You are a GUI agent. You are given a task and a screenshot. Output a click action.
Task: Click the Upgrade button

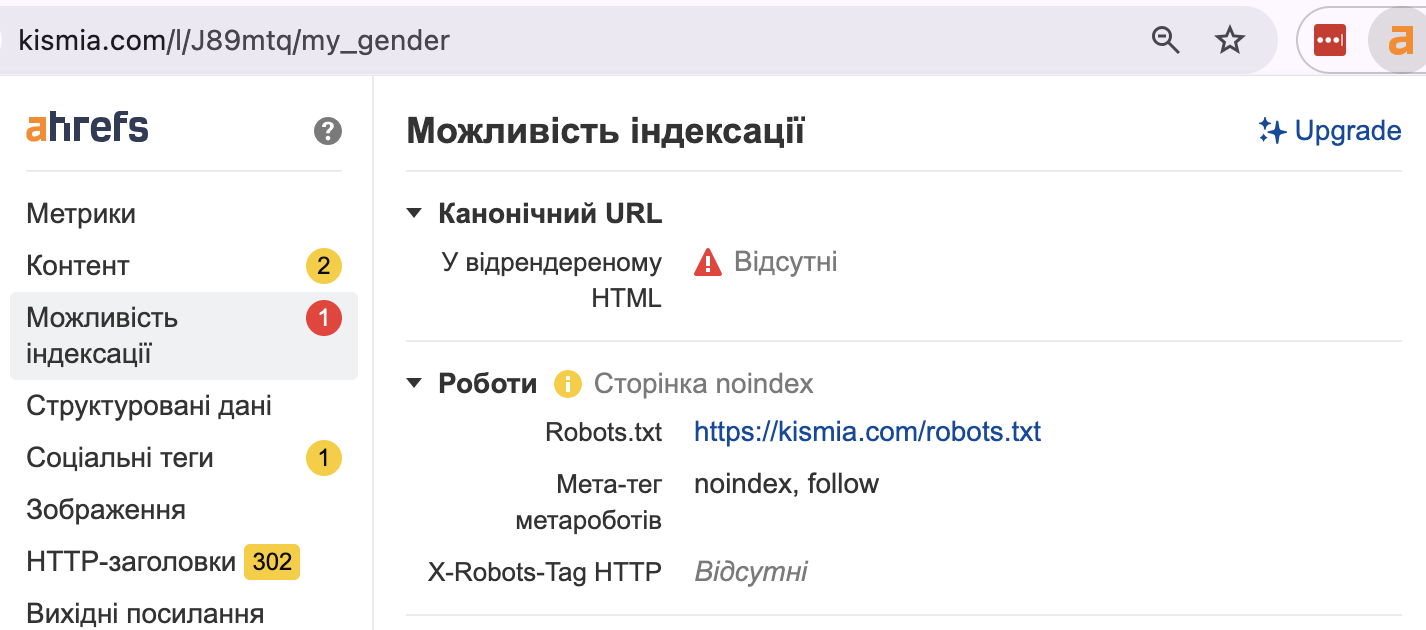pyautogui.click(x=1329, y=131)
